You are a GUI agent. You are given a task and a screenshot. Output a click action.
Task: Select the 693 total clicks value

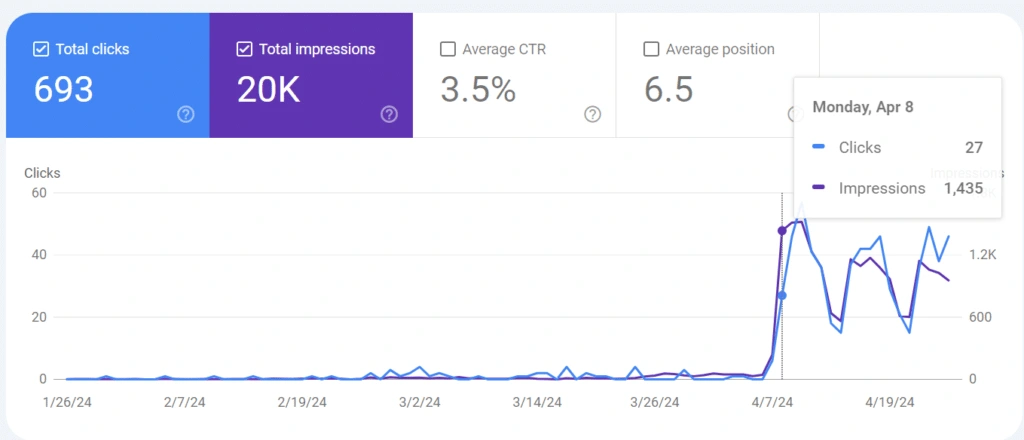(x=63, y=89)
